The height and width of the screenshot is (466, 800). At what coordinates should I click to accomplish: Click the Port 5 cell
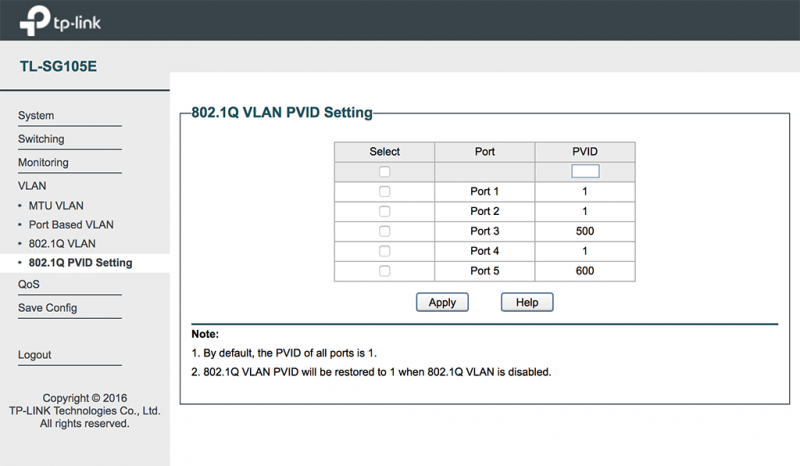point(485,271)
